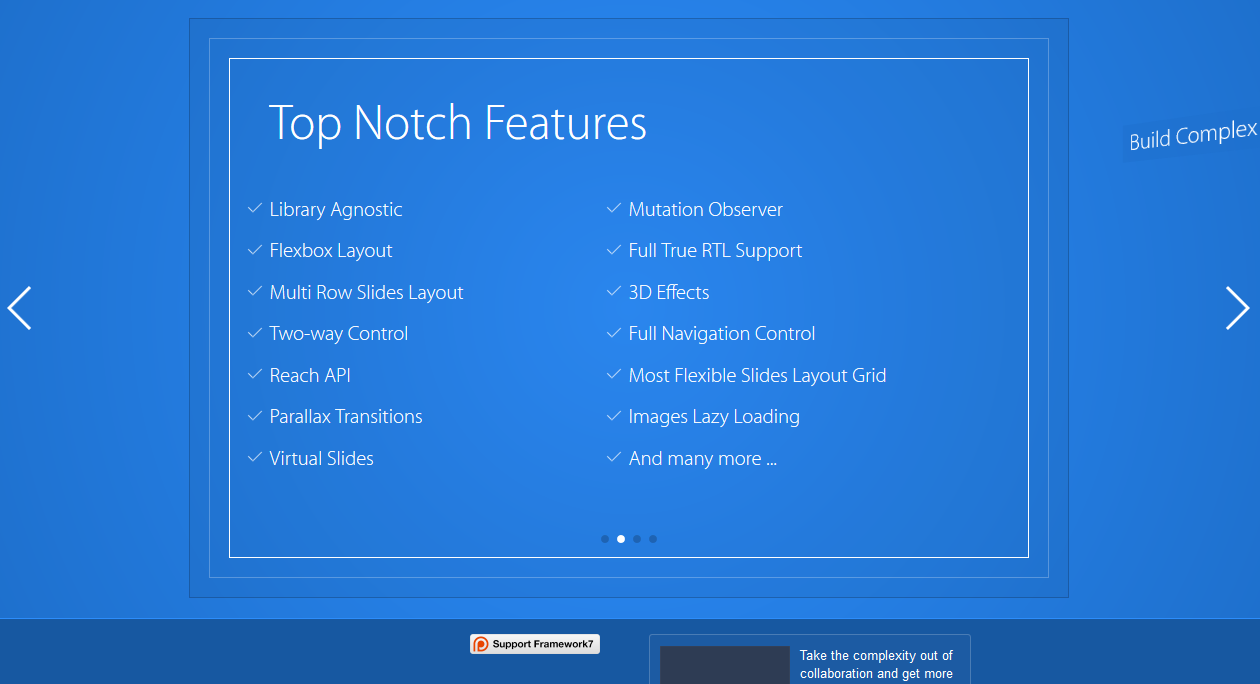Image resolution: width=1260 pixels, height=684 pixels.
Task: Open the collaboration ad thumbnail image
Action: tap(725, 665)
